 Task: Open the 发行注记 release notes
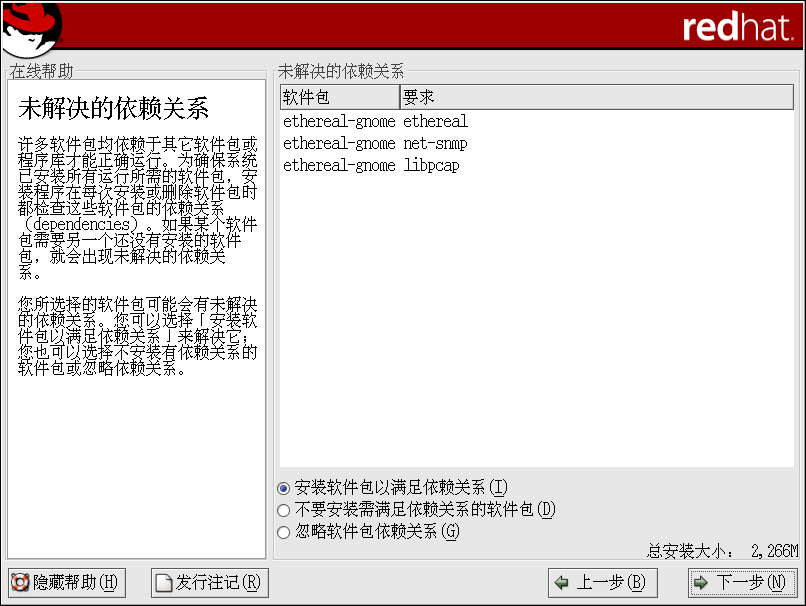[x=209, y=582]
